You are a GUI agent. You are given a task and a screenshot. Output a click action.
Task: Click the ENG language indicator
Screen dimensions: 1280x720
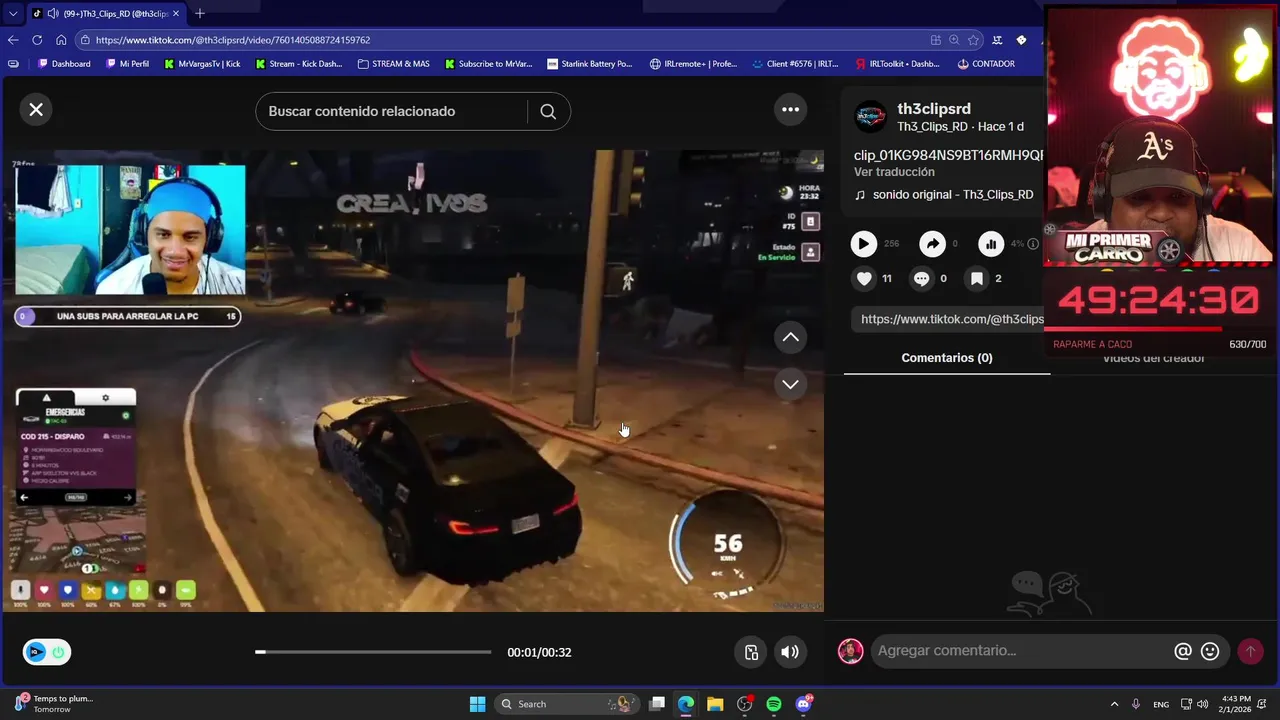click(x=1160, y=704)
